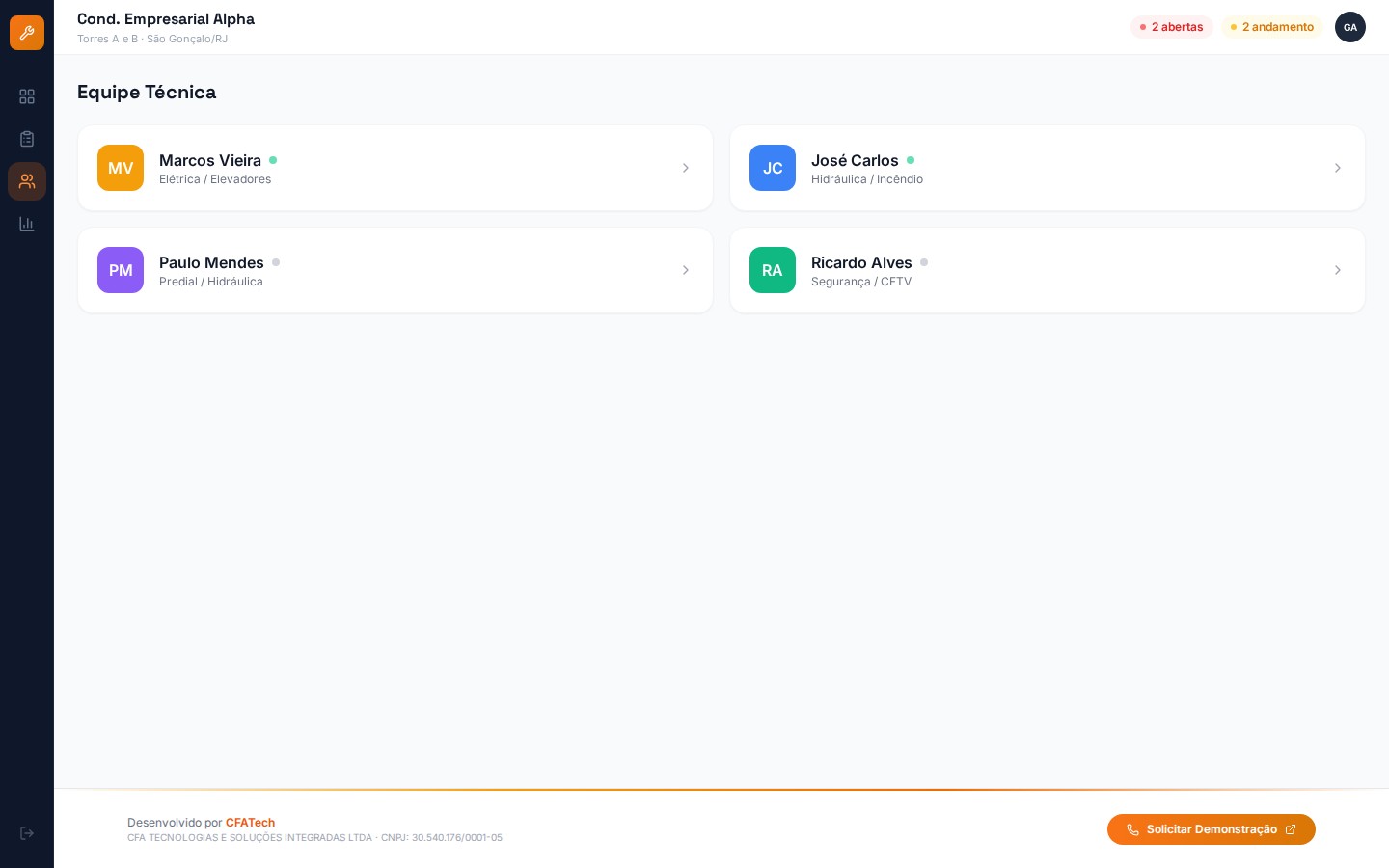Click the orange wrench app logo
This screenshot has width=1389, height=868.
coord(27,33)
